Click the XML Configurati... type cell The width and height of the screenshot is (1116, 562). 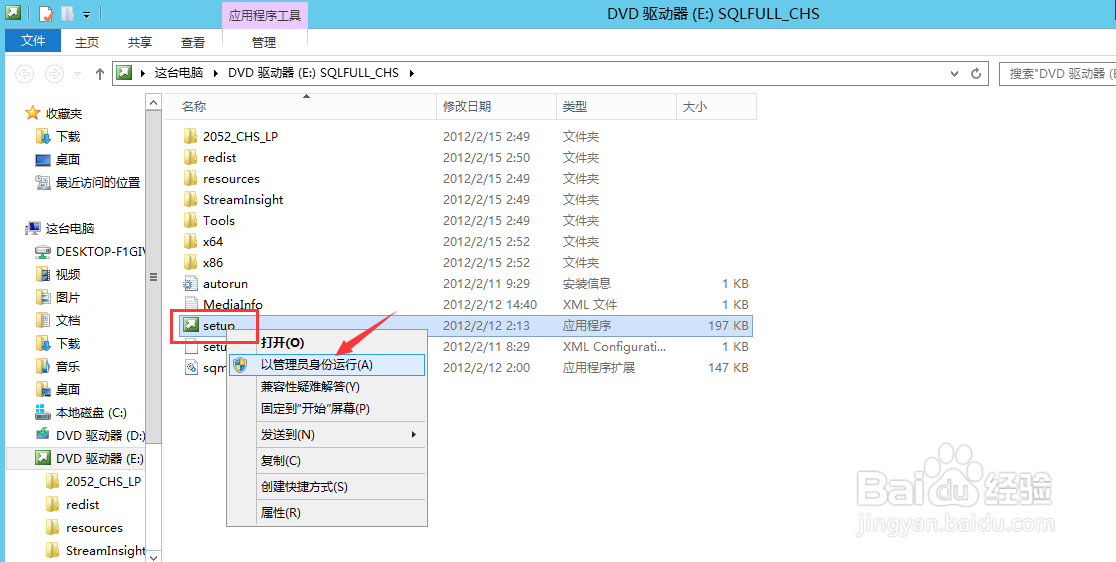click(x=614, y=346)
